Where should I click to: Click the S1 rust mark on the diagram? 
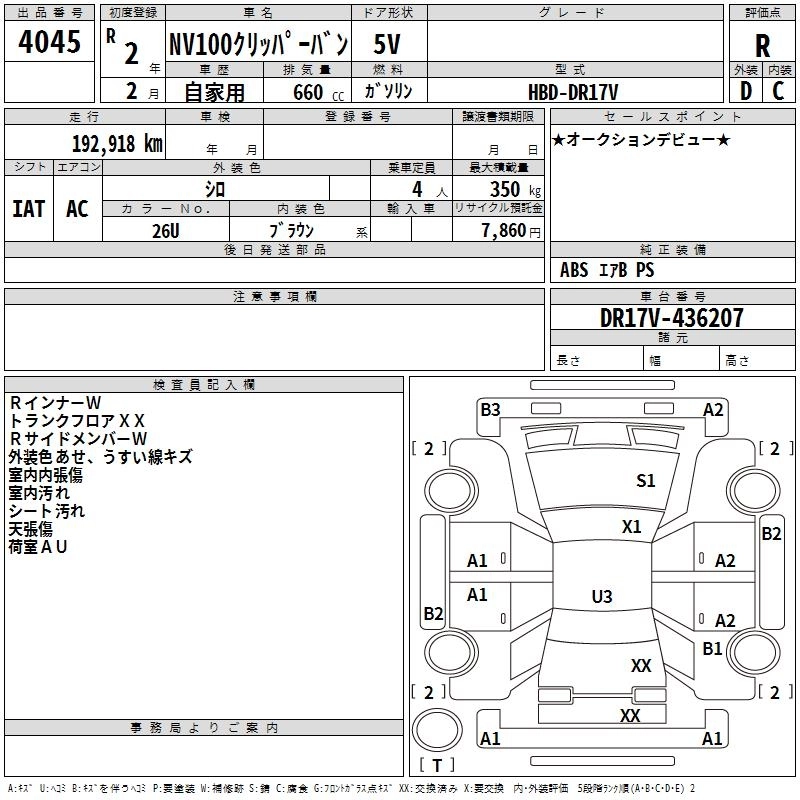(646, 481)
